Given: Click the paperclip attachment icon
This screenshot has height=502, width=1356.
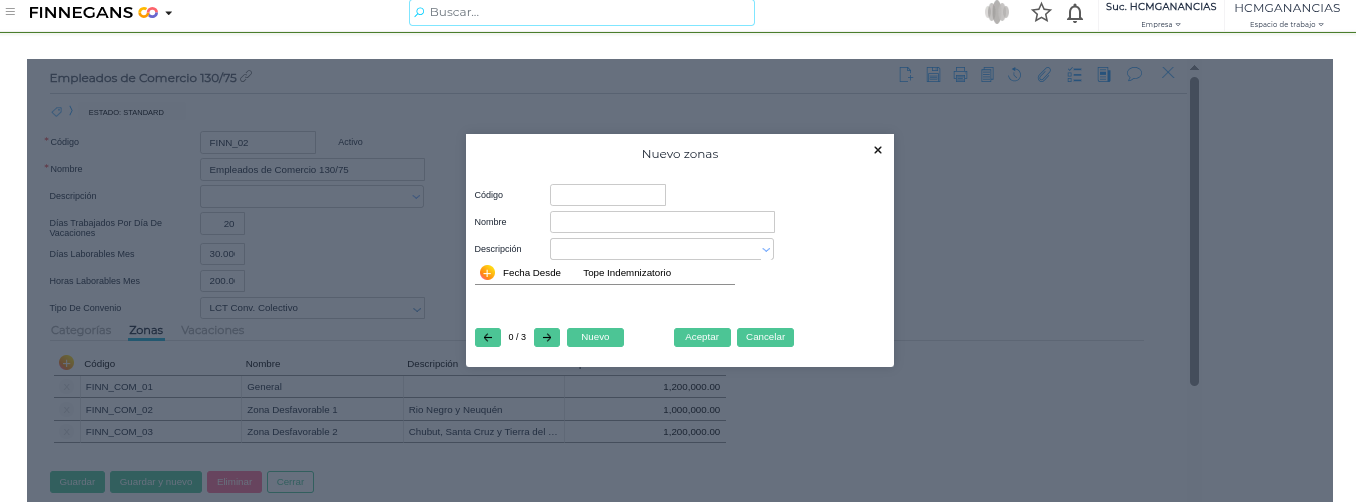Looking at the screenshot, I should (1044, 74).
